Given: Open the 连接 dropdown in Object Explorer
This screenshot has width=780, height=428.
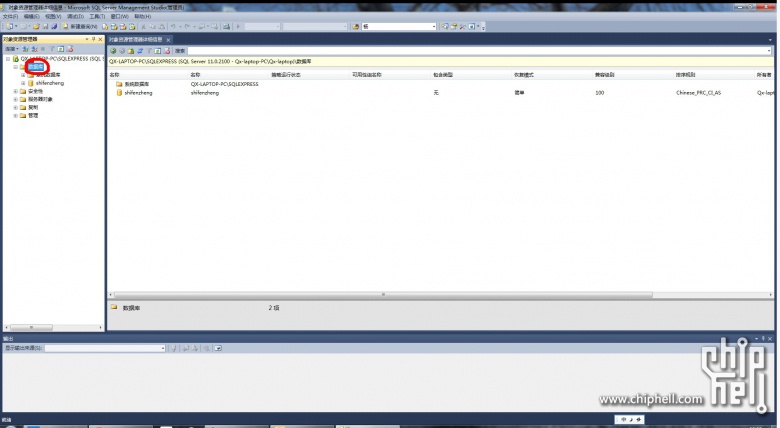Looking at the screenshot, I should 11,49.
